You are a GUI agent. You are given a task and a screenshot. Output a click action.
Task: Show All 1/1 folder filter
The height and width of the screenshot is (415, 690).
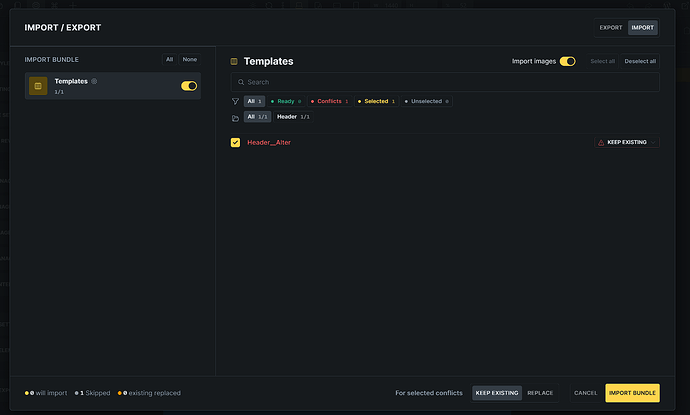point(257,117)
